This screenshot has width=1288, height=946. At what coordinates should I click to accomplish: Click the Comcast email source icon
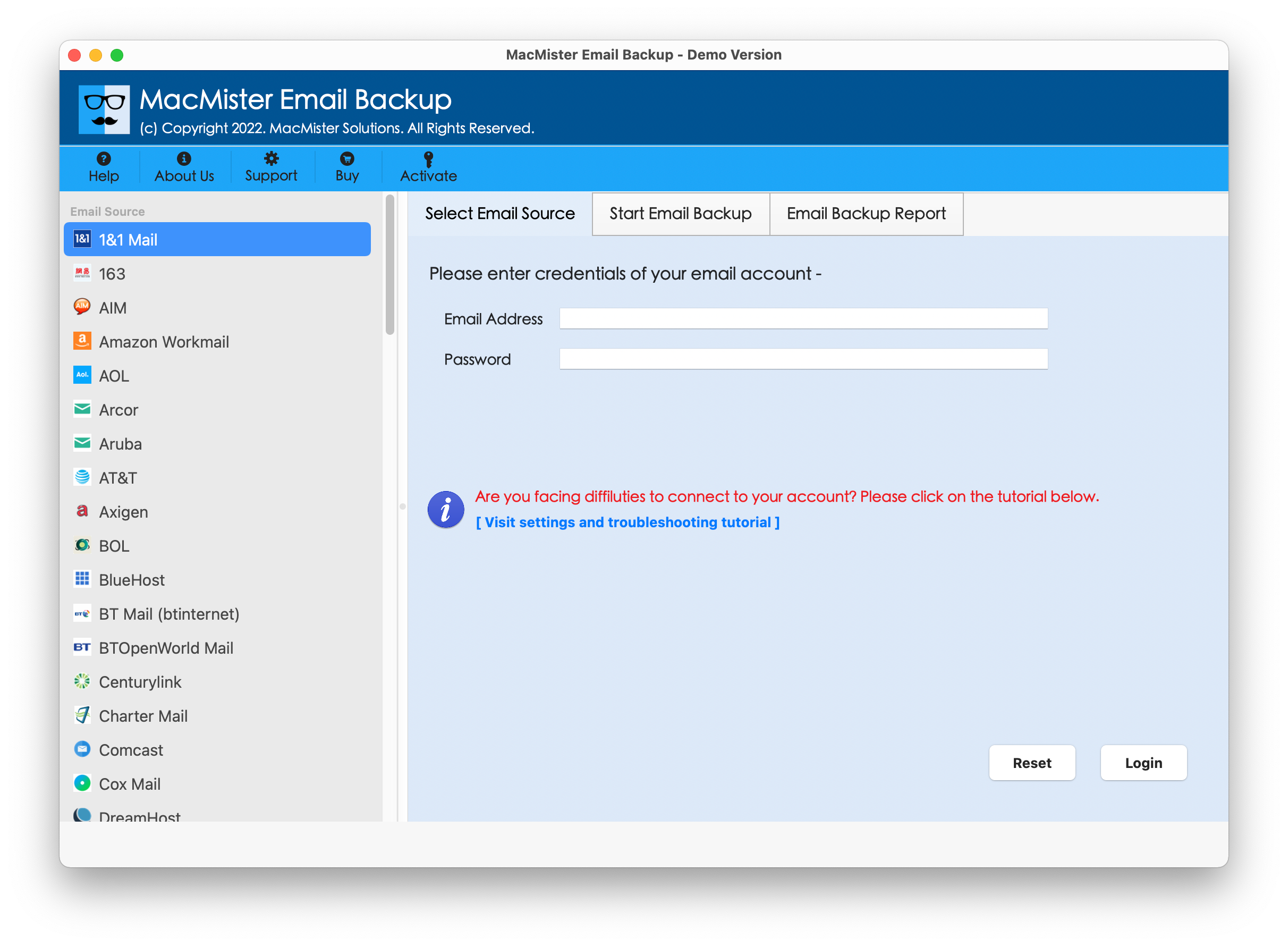click(x=82, y=749)
